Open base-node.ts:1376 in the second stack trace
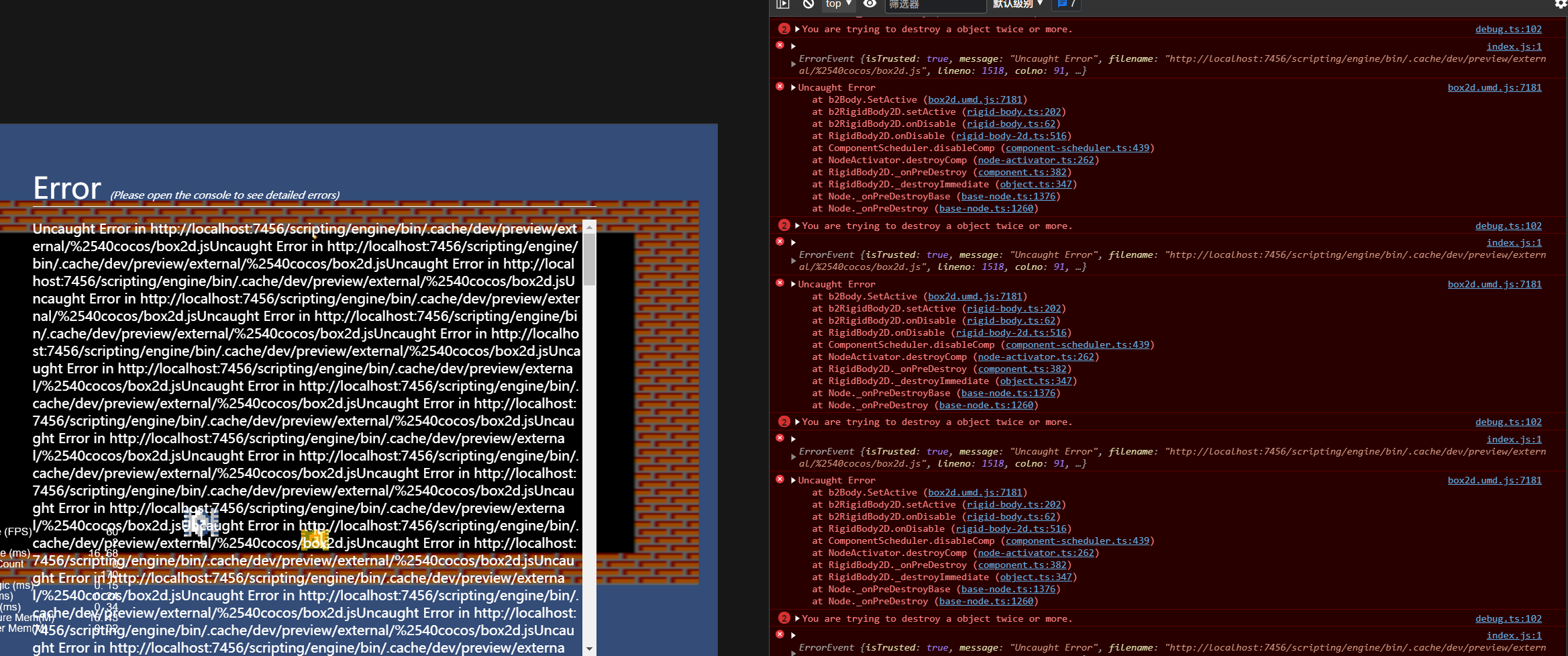The height and width of the screenshot is (656, 1568). (1008, 393)
